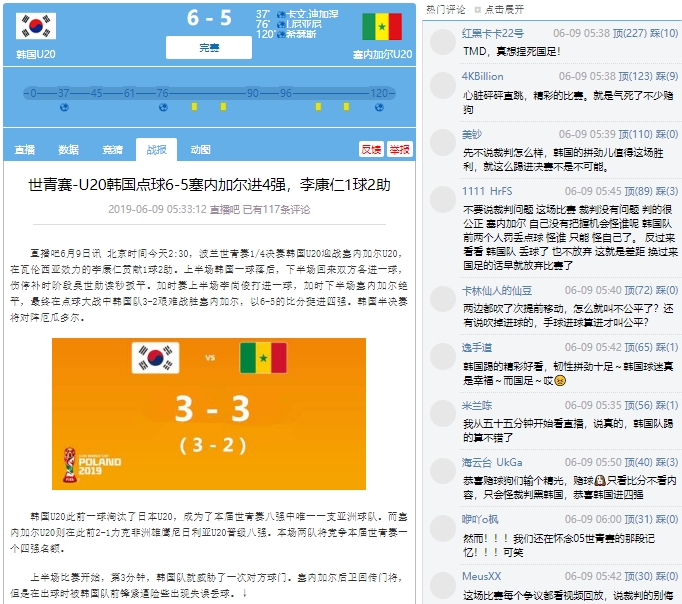Image resolution: width=682 pixels, height=604 pixels.
Task: Click the goal ball marker at minute 76
Action: tap(163, 107)
